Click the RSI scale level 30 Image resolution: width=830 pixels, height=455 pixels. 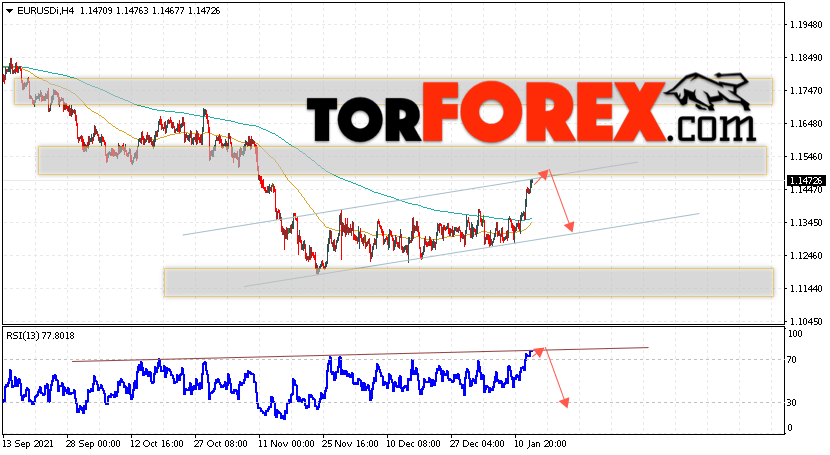pos(792,403)
